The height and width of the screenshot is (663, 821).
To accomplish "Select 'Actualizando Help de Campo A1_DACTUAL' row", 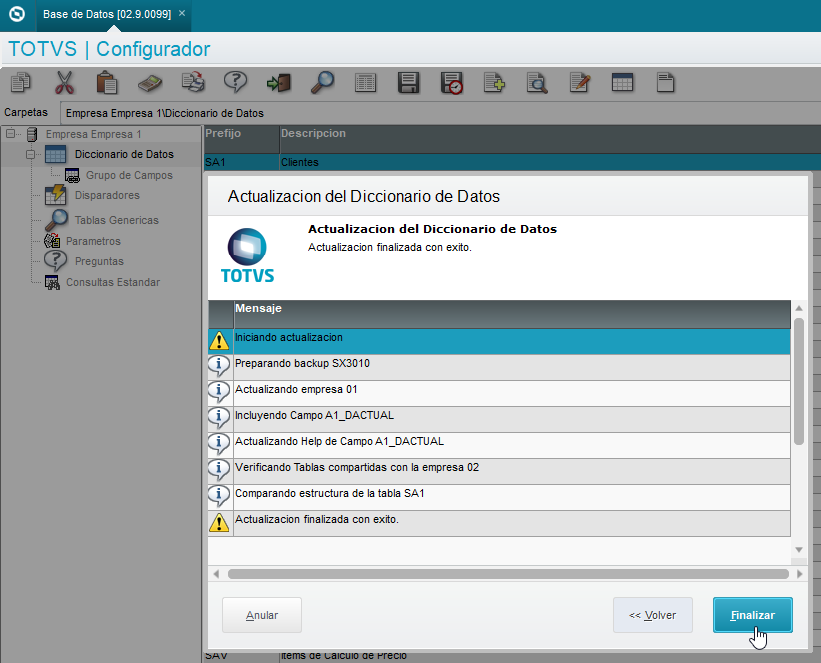I will [499, 446].
